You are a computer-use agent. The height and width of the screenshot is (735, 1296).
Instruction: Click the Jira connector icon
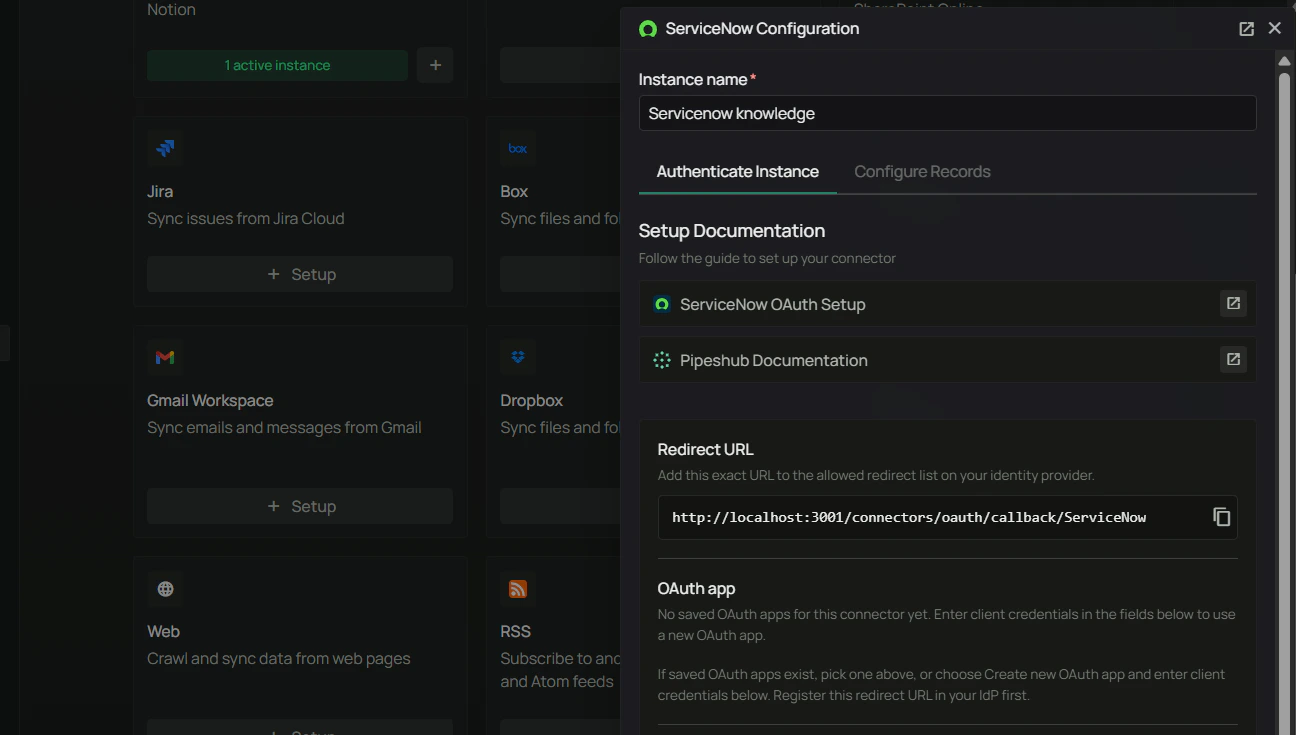pos(165,148)
